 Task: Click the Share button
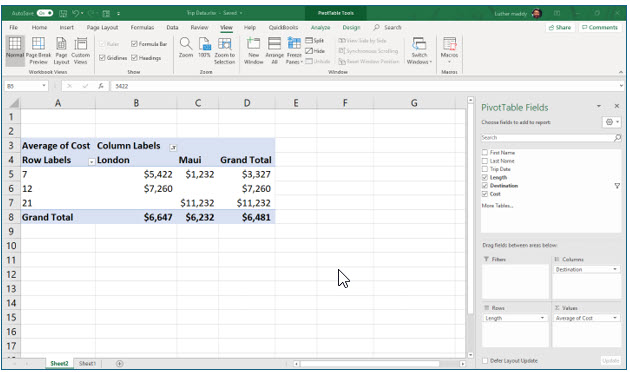tap(560, 27)
